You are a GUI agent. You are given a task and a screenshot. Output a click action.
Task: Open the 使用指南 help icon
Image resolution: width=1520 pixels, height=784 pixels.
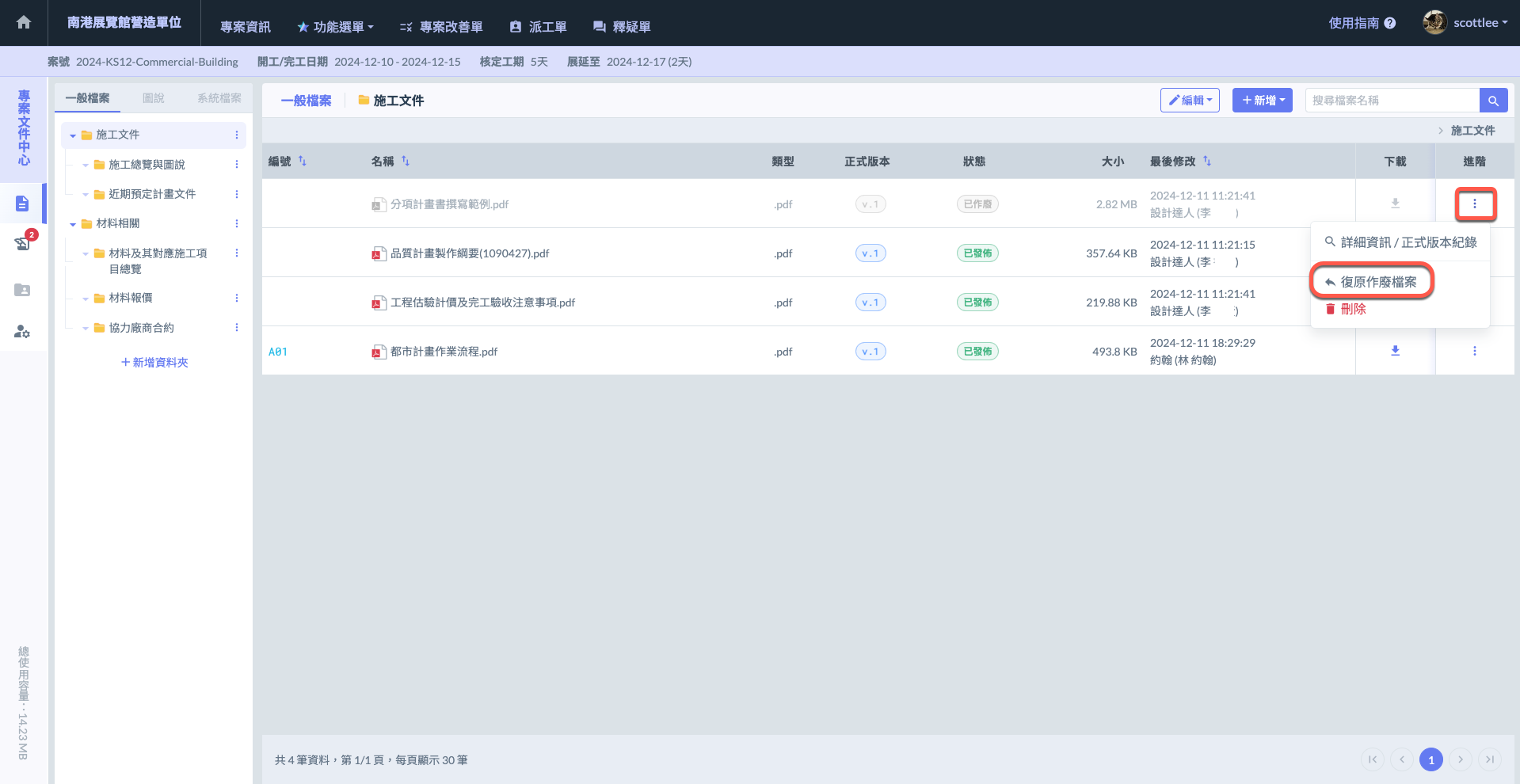[1390, 24]
